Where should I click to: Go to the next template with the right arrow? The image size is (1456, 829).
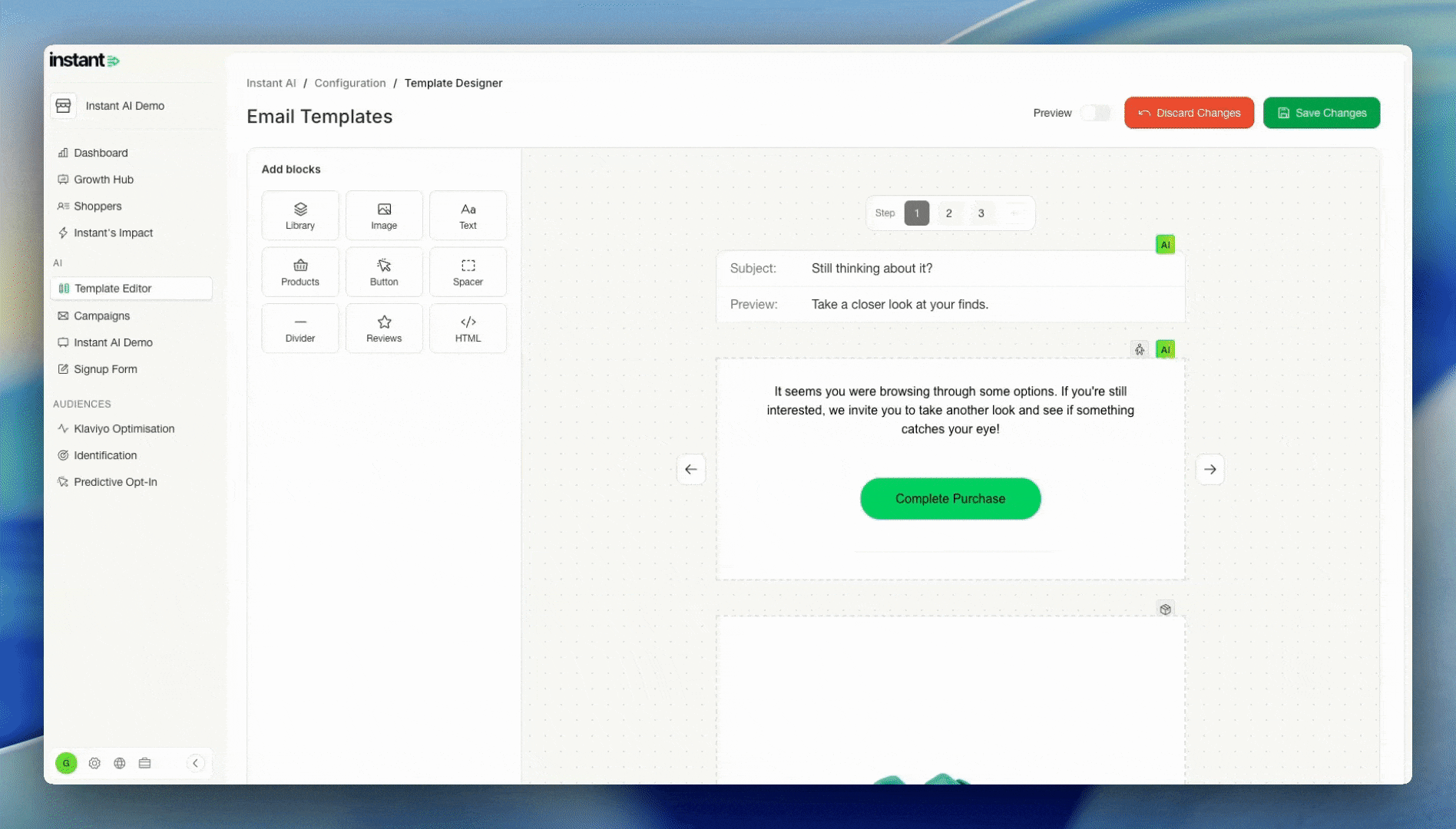coord(1209,470)
